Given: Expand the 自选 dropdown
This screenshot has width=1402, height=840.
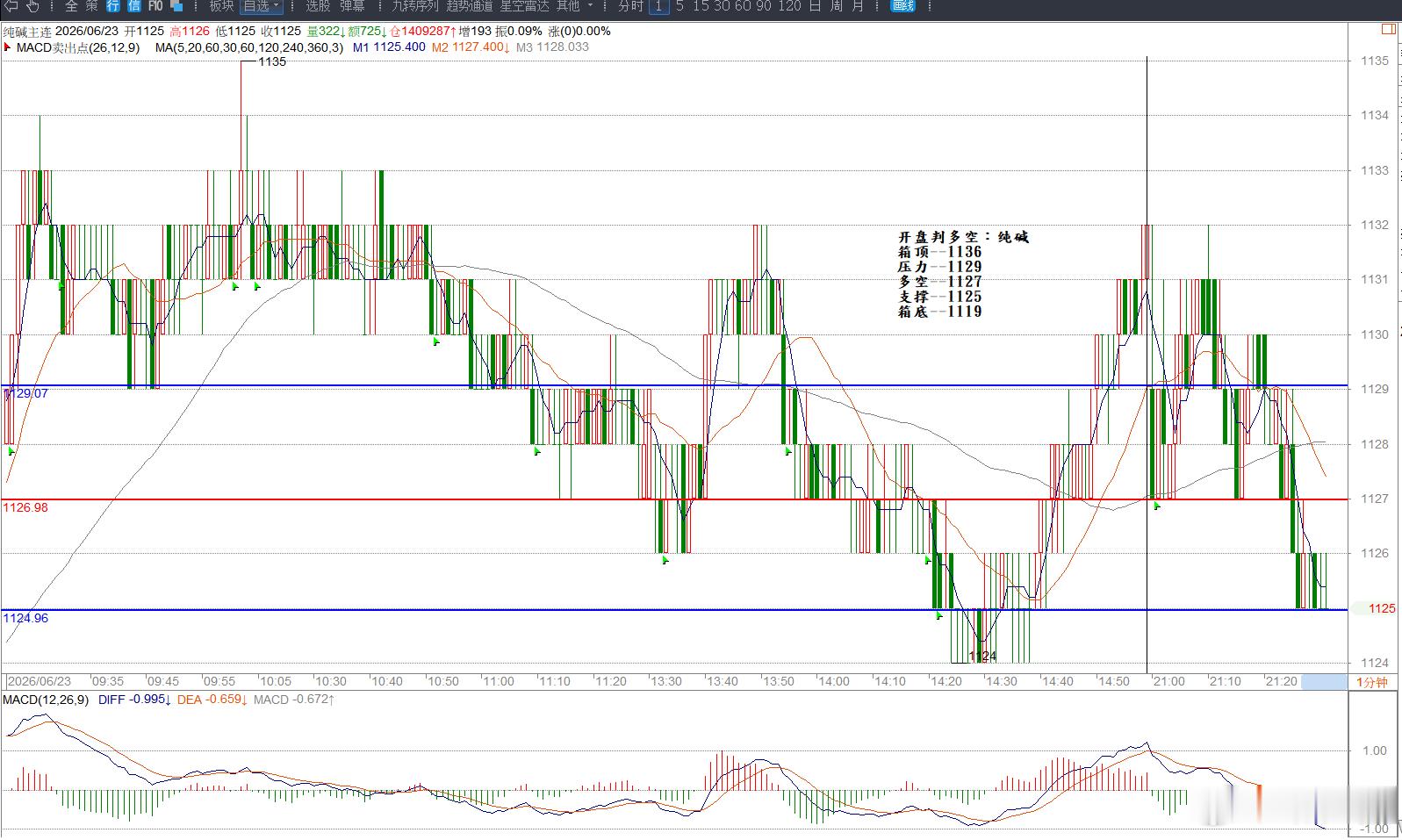Looking at the screenshot, I should tap(262, 6).
